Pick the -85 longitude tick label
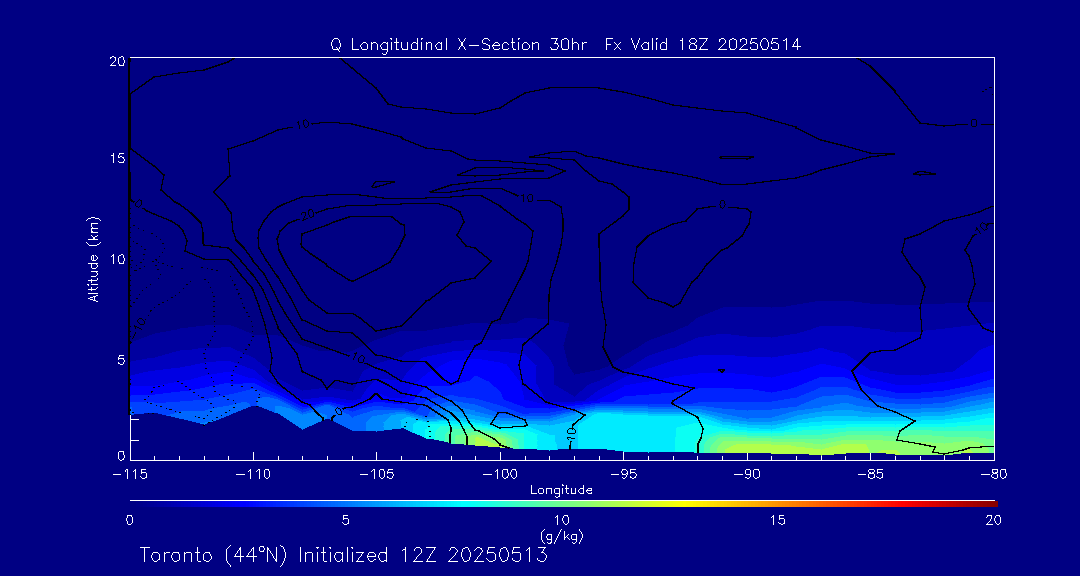The image size is (1080, 576). (x=871, y=475)
